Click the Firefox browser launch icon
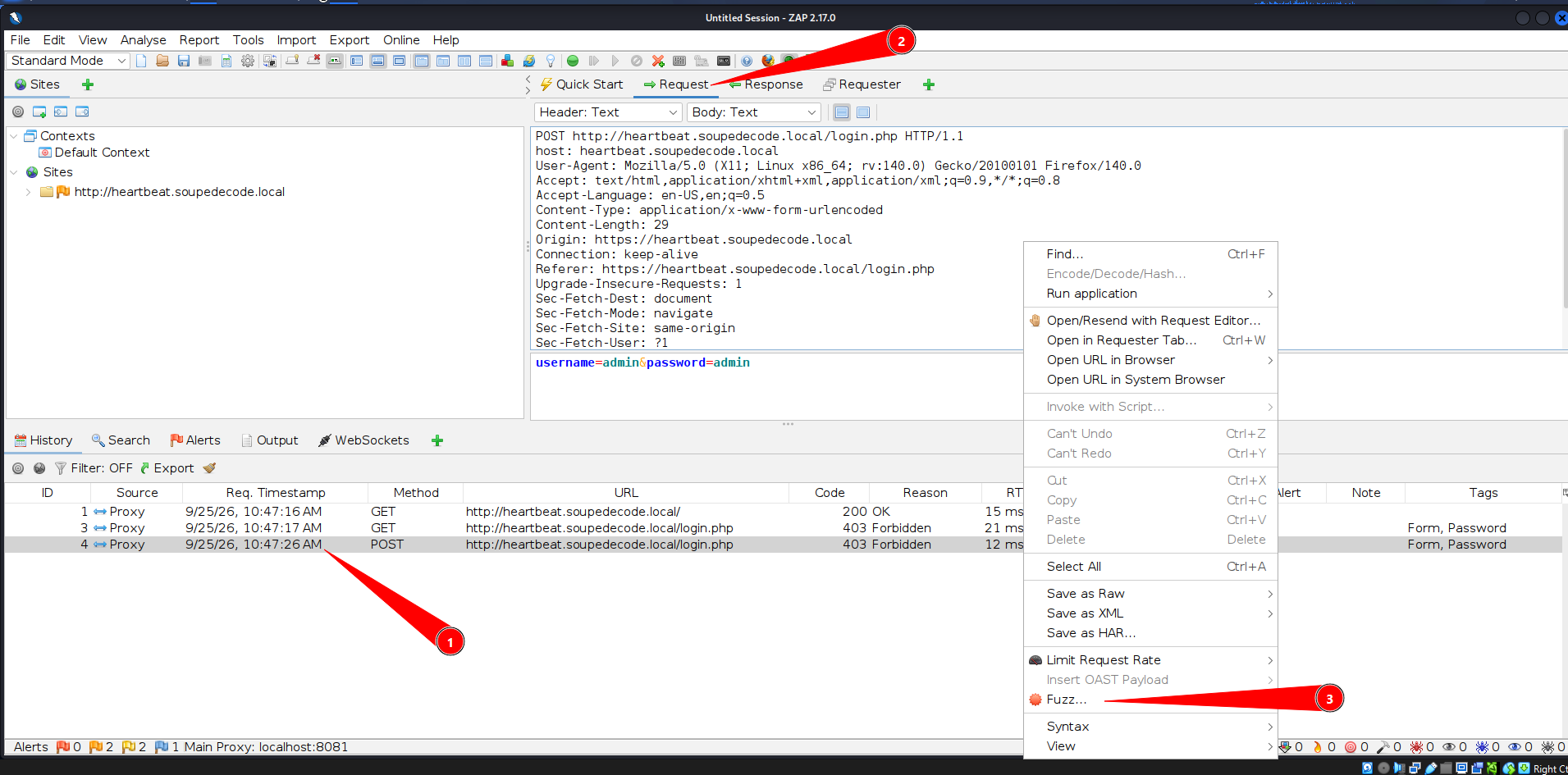 (768, 61)
